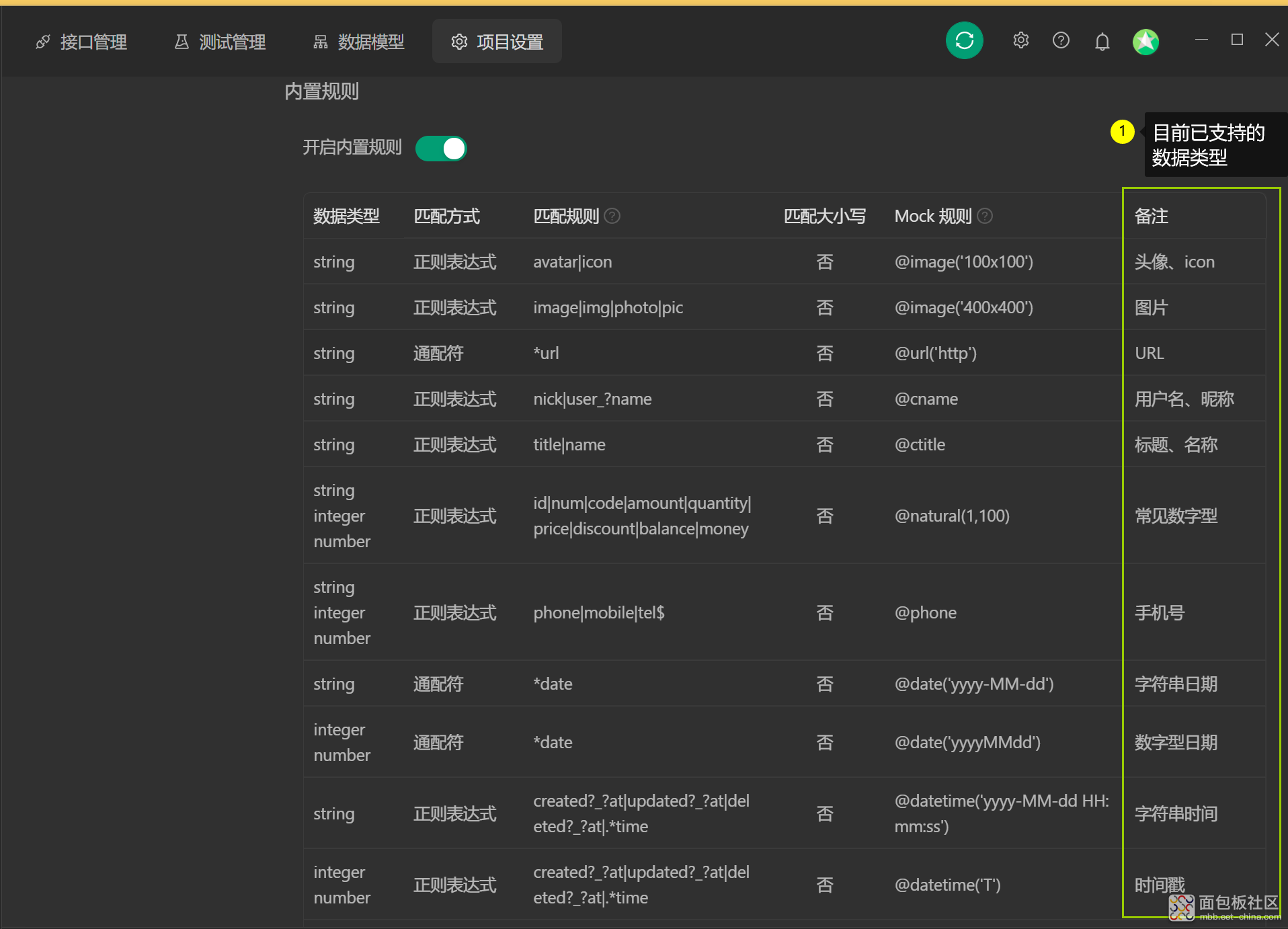
Task: Click the 备注 column header
Action: pos(1151,216)
